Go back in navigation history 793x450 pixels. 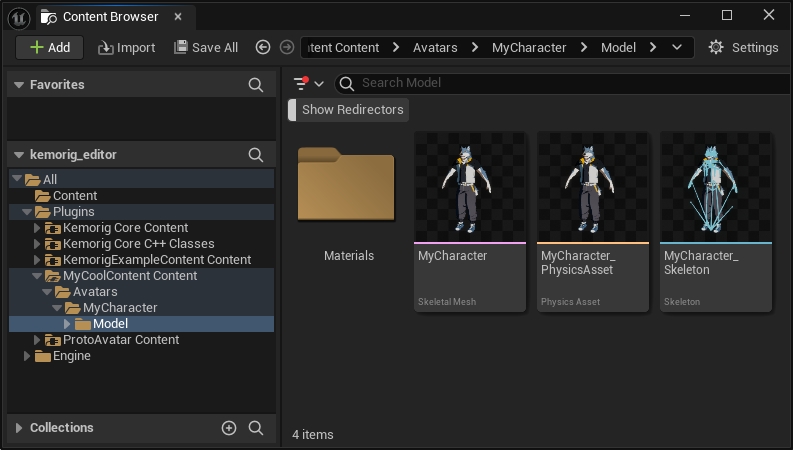263,47
